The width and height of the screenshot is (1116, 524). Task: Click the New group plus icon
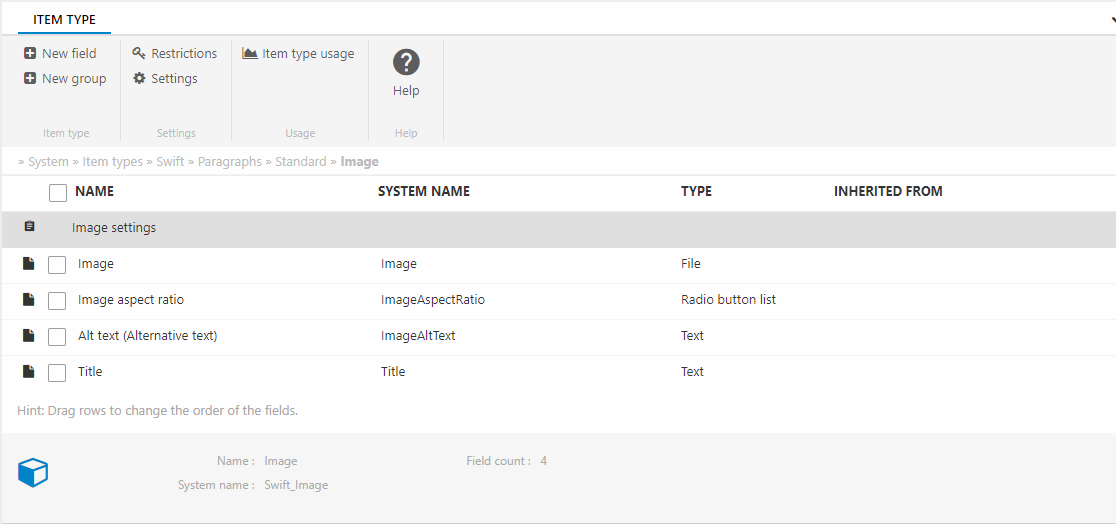click(x=30, y=79)
